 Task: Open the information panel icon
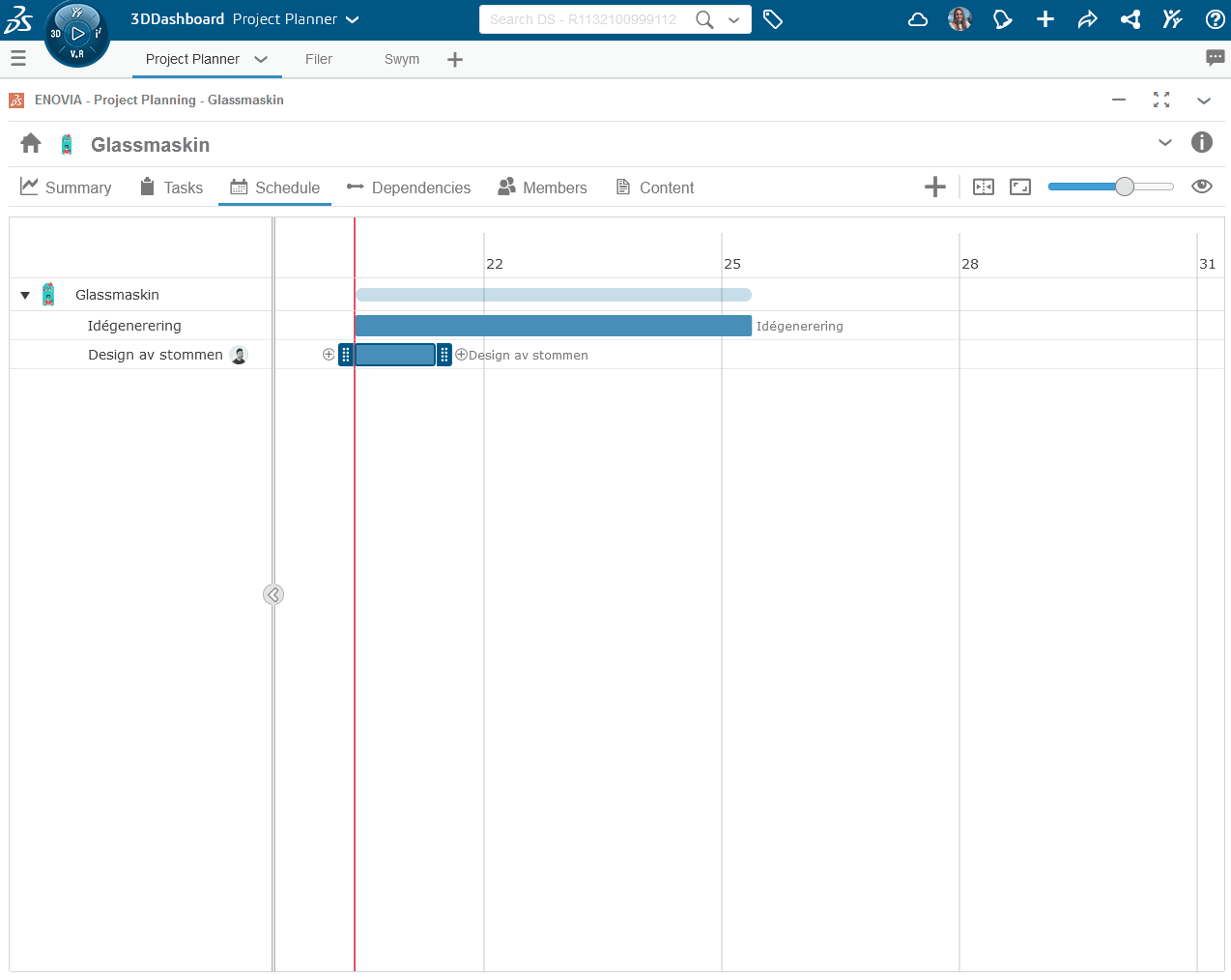click(1201, 143)
